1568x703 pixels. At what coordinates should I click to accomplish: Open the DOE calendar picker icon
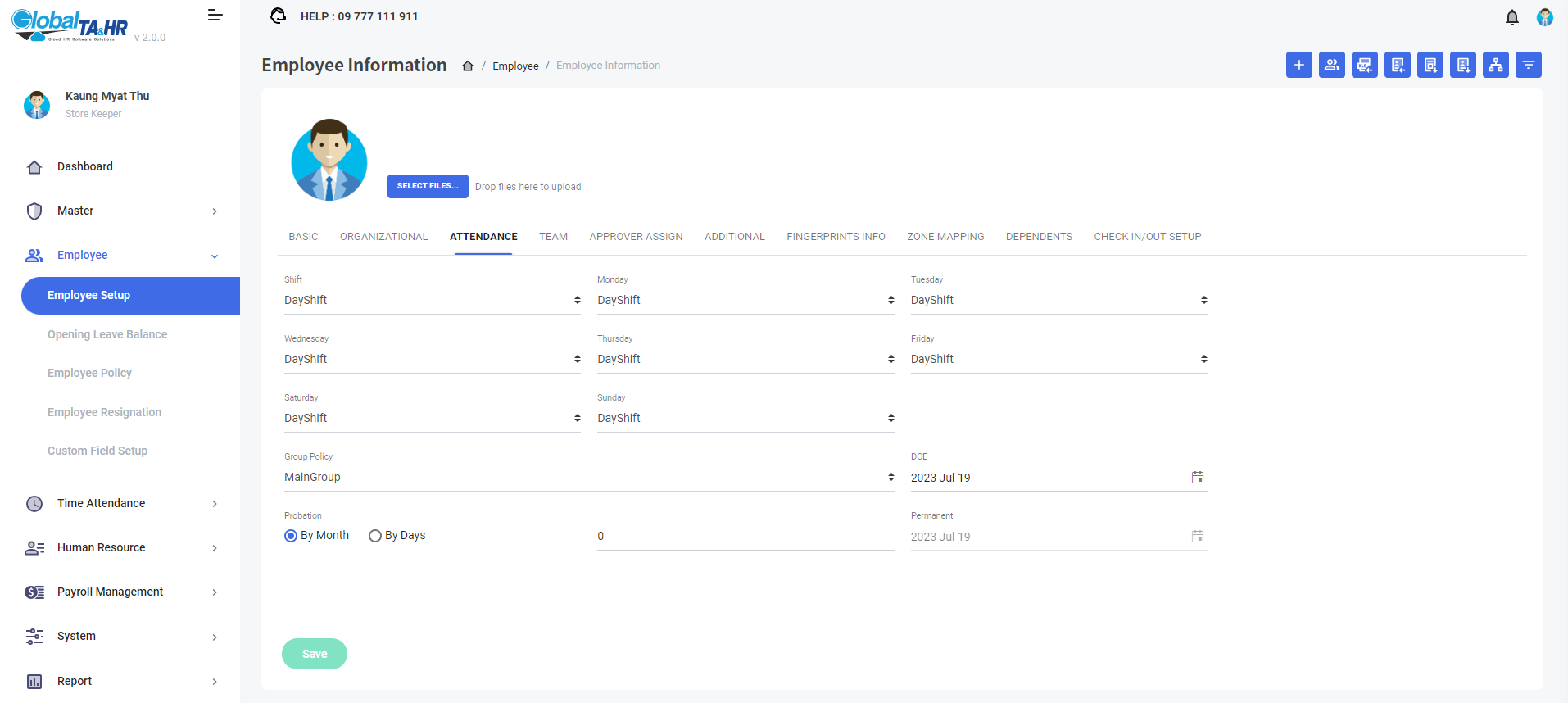[1197, 478]
